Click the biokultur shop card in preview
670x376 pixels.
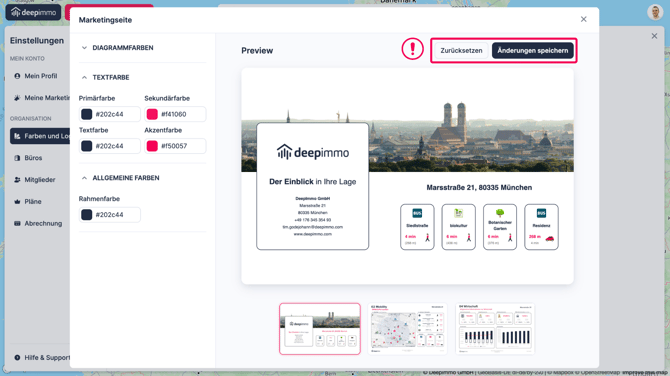pos(458,227)
